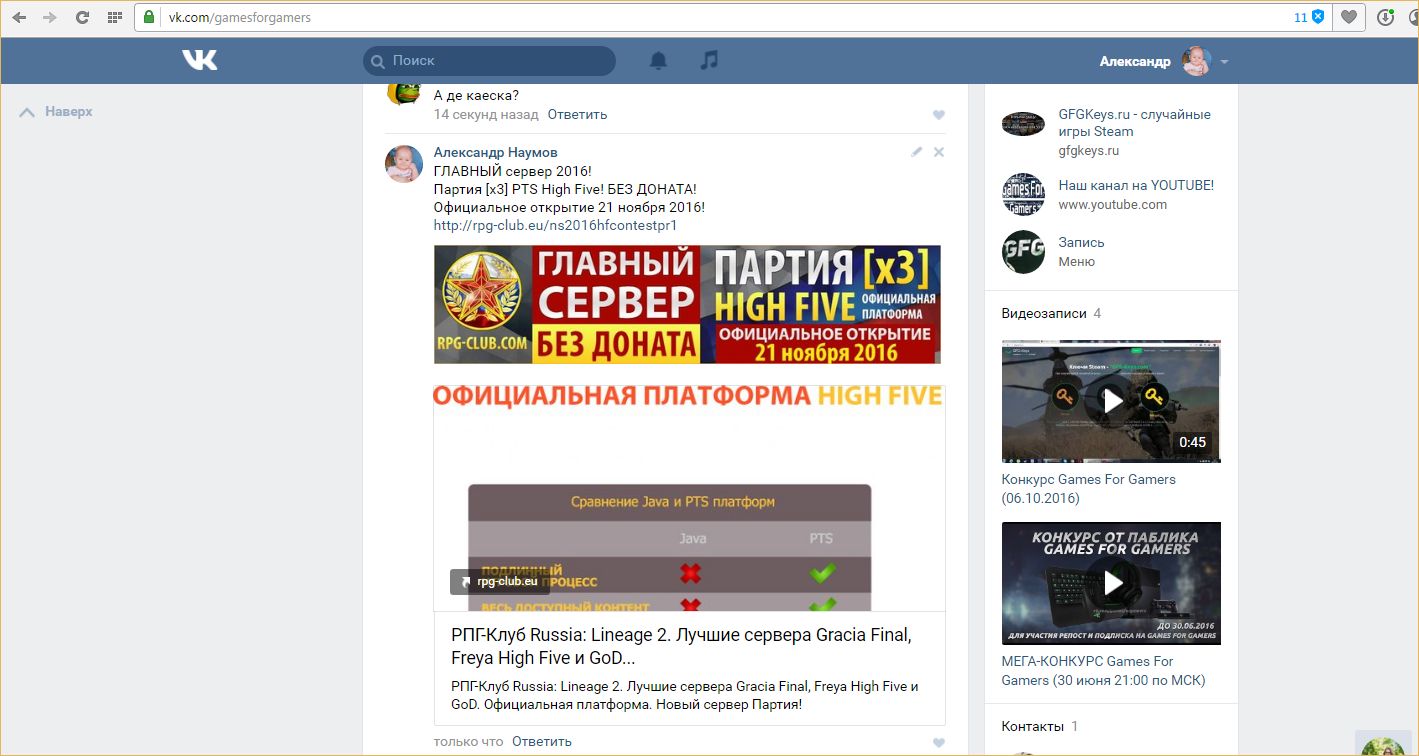The image size is (1419, 756).
Task: Open the notifications bell
Action: [x=658, y=61]
